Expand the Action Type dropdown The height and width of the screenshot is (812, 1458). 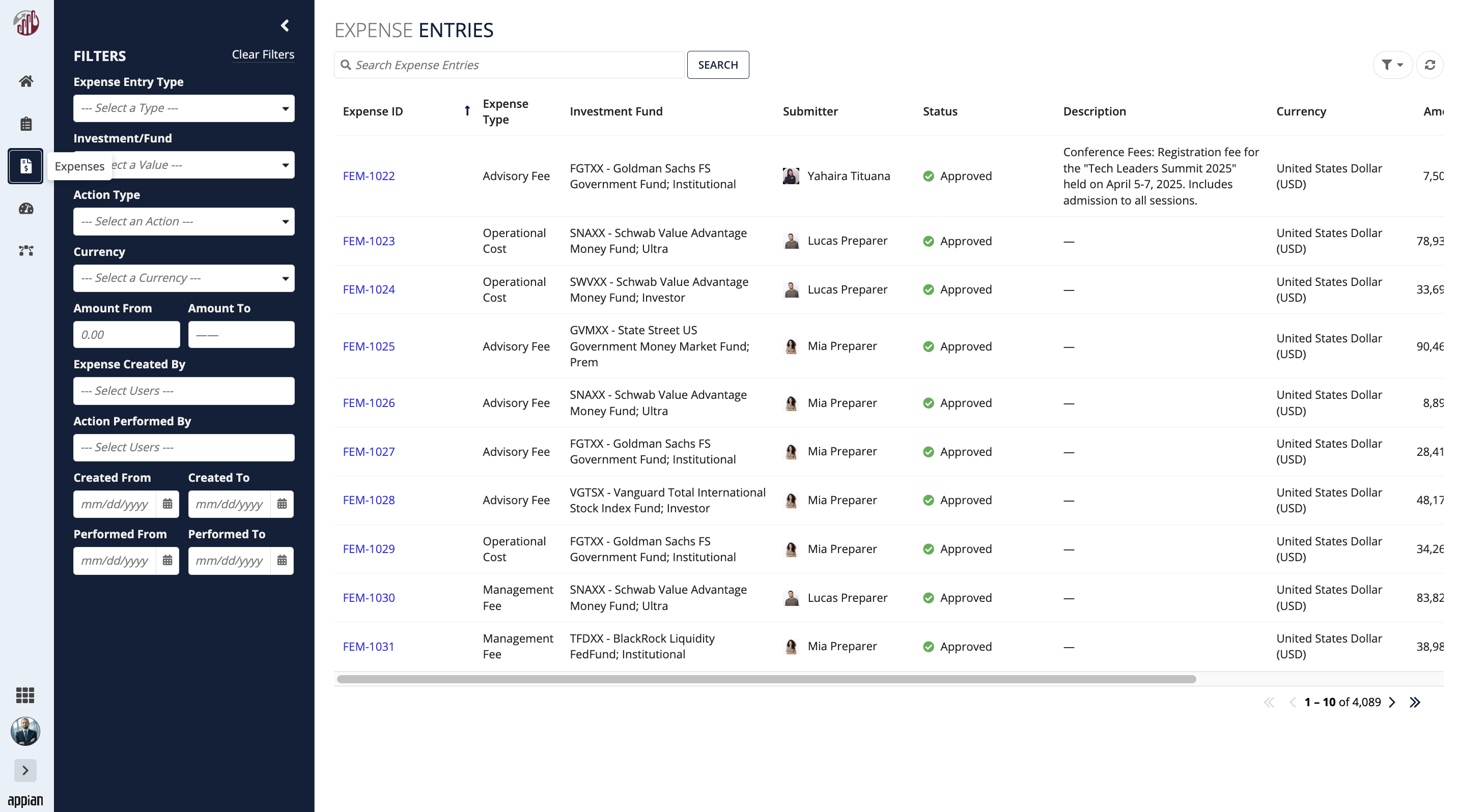(x=184, y=222)
